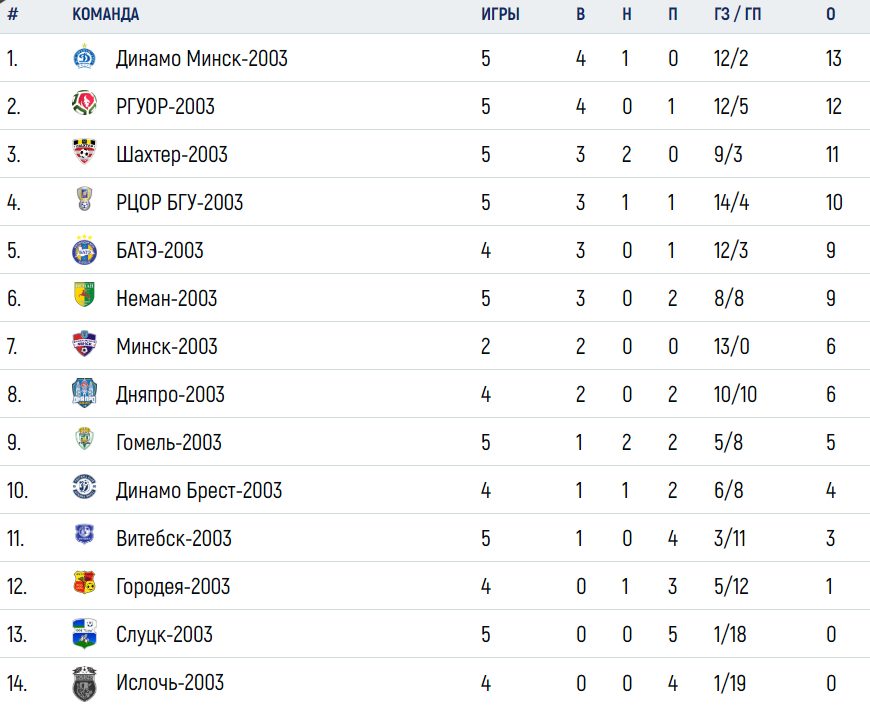Click the О points column header

(831, 14)
